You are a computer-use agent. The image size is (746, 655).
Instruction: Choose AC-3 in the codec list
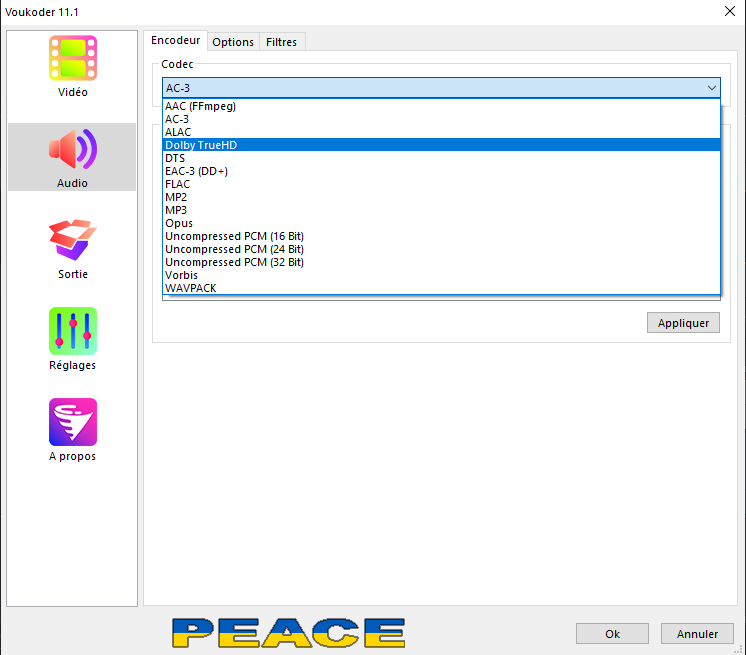(441, 119)
